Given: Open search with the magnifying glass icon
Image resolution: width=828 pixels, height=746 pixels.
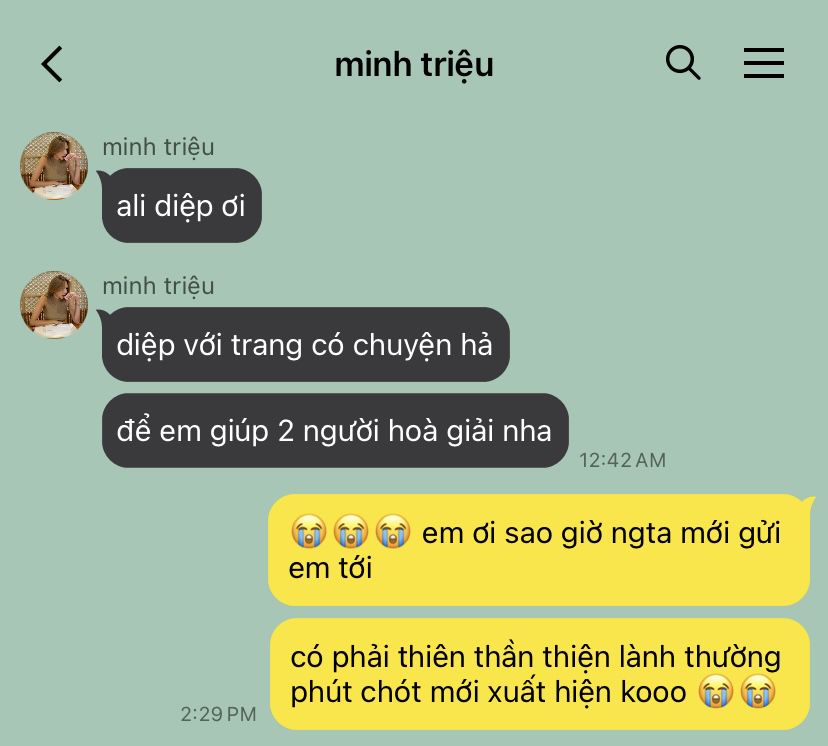Looking at the screenshot, I should [683, 63].
